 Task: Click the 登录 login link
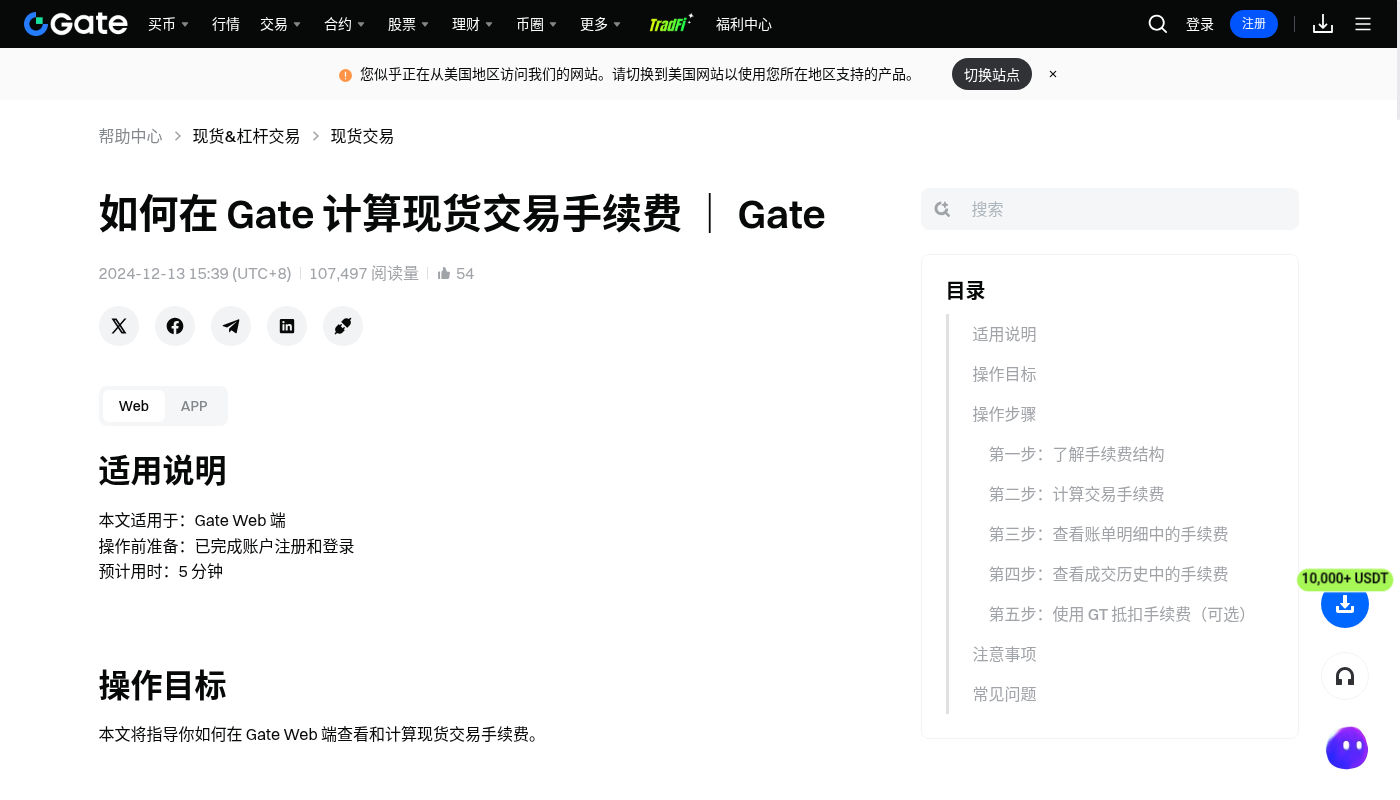[x=1200, y=24]
